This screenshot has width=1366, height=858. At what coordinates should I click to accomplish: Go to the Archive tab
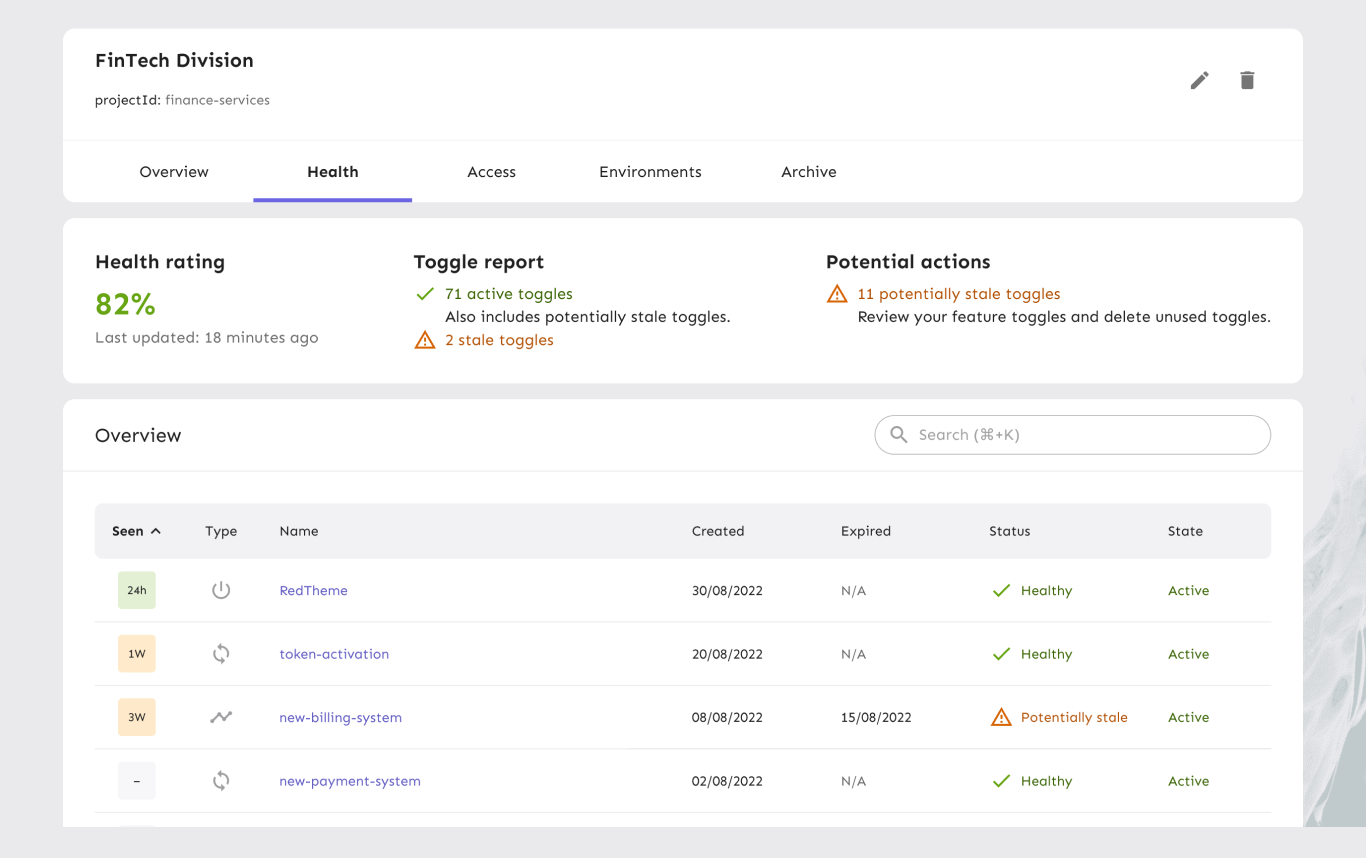[x=808, y=172]
